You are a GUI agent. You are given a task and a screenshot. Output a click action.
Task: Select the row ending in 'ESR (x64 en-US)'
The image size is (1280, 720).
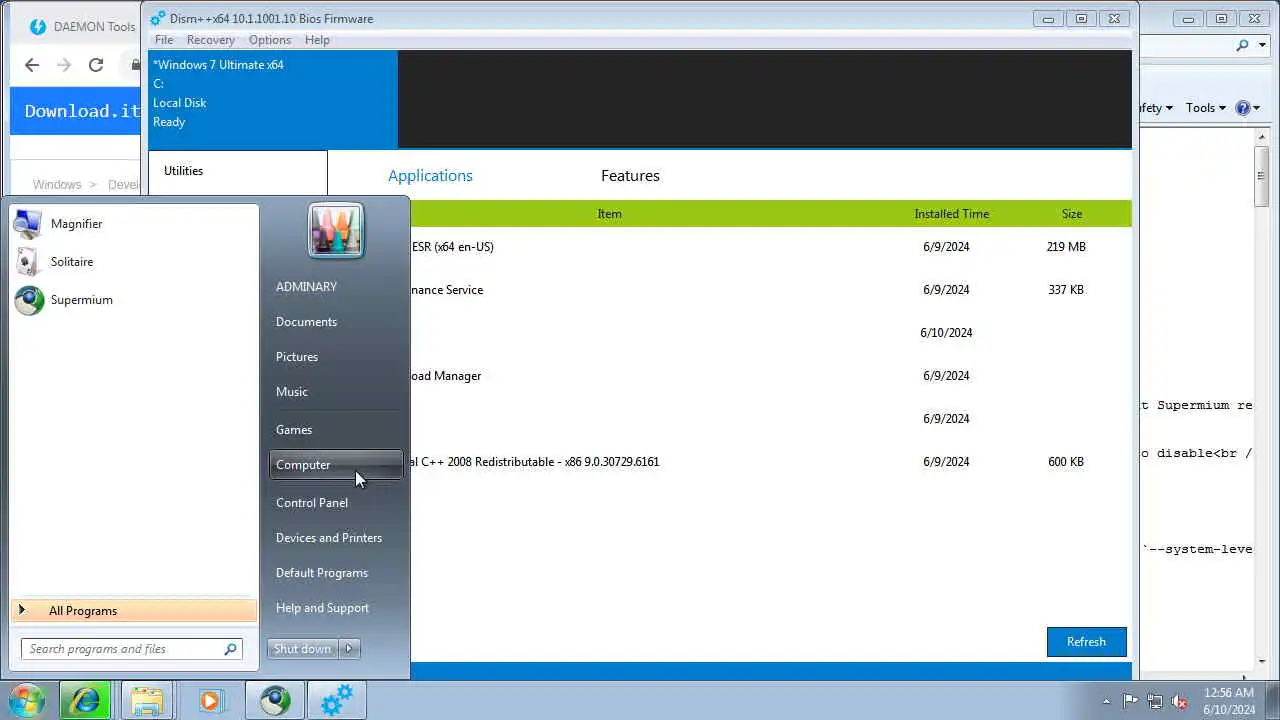tap(770, 247)
